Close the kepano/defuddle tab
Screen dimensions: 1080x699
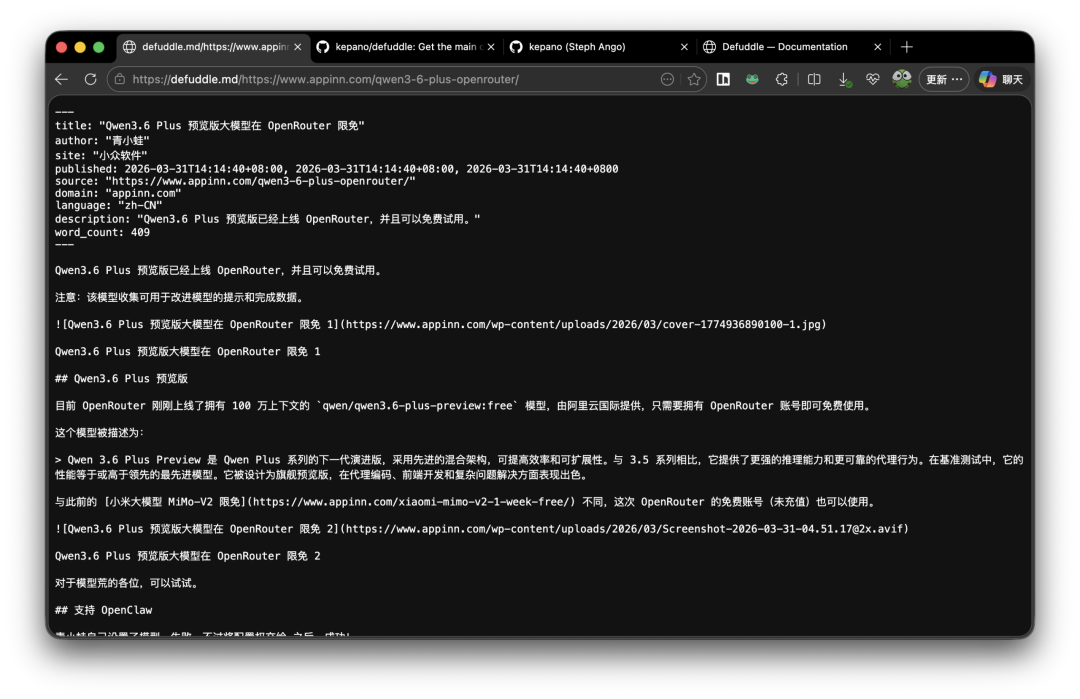coord(490,47)
